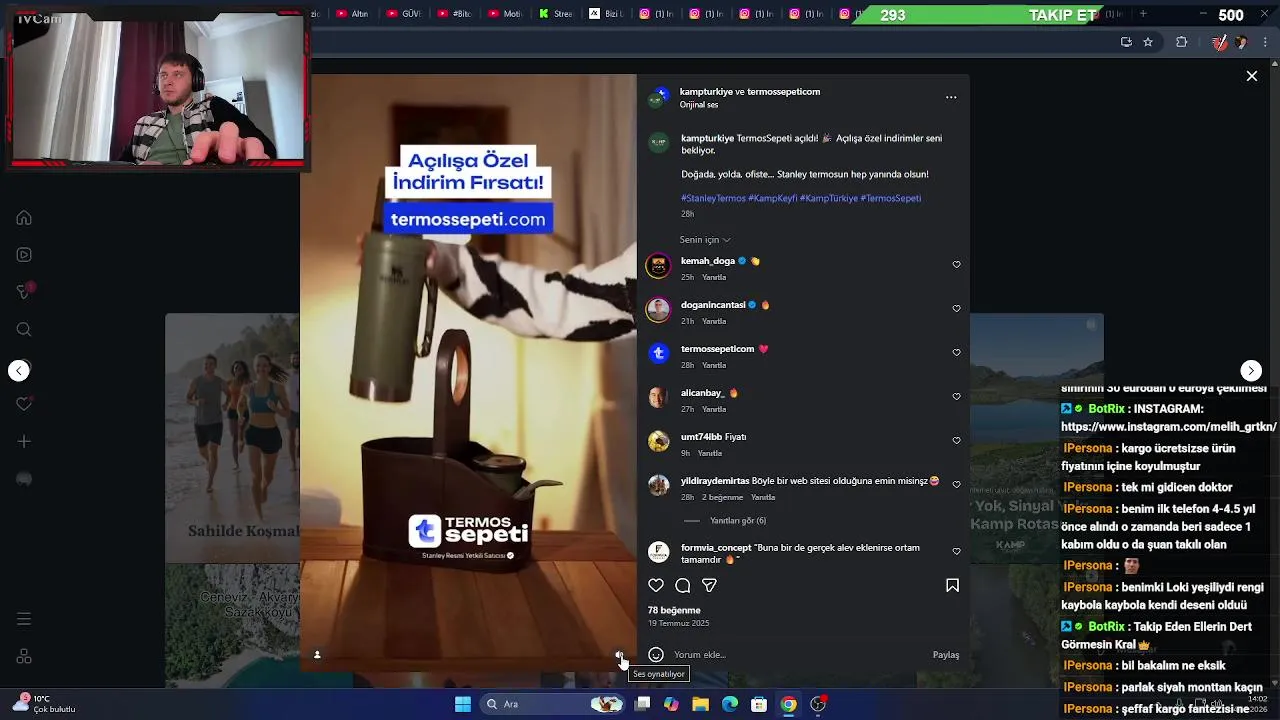Like umt74ibb's Fiyatı comment
The height and width of the screenshot is (720, 1280).
pyautogui.click(x=956, y=441)
